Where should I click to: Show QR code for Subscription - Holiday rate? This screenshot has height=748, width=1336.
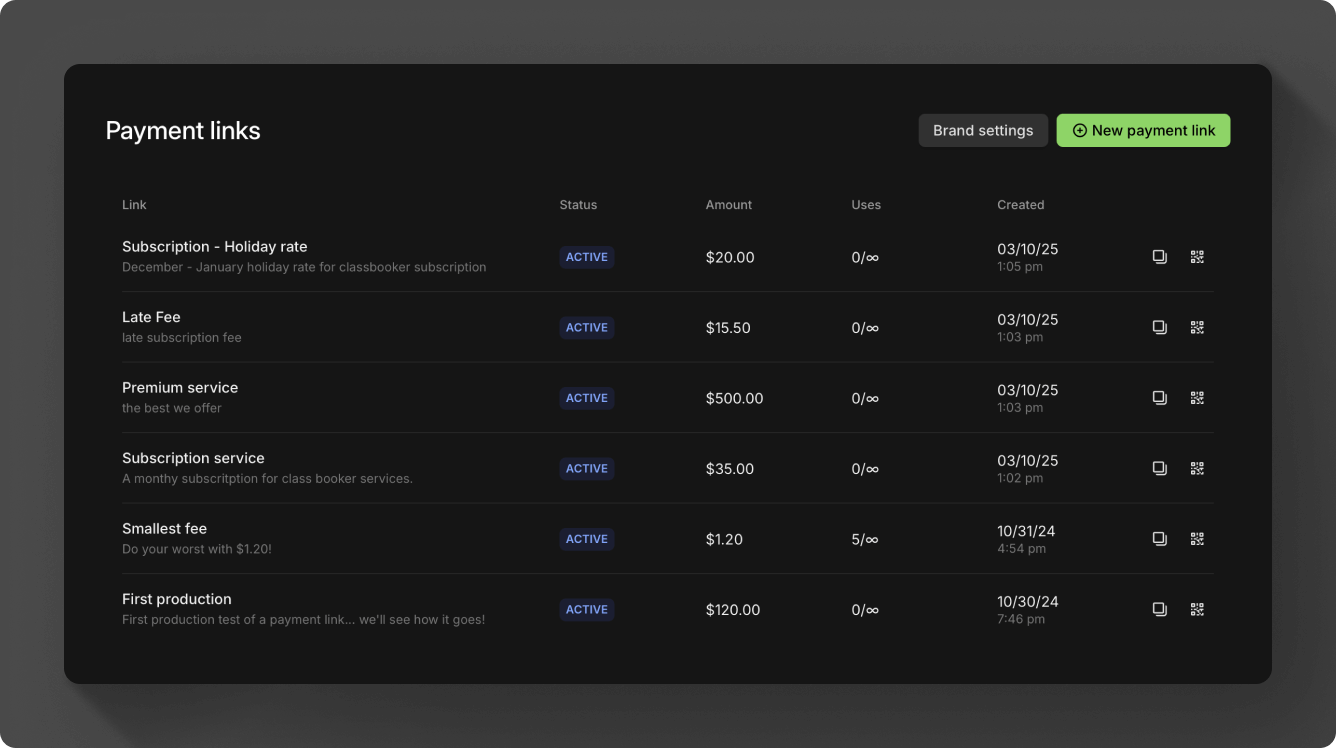[1197, 257]
